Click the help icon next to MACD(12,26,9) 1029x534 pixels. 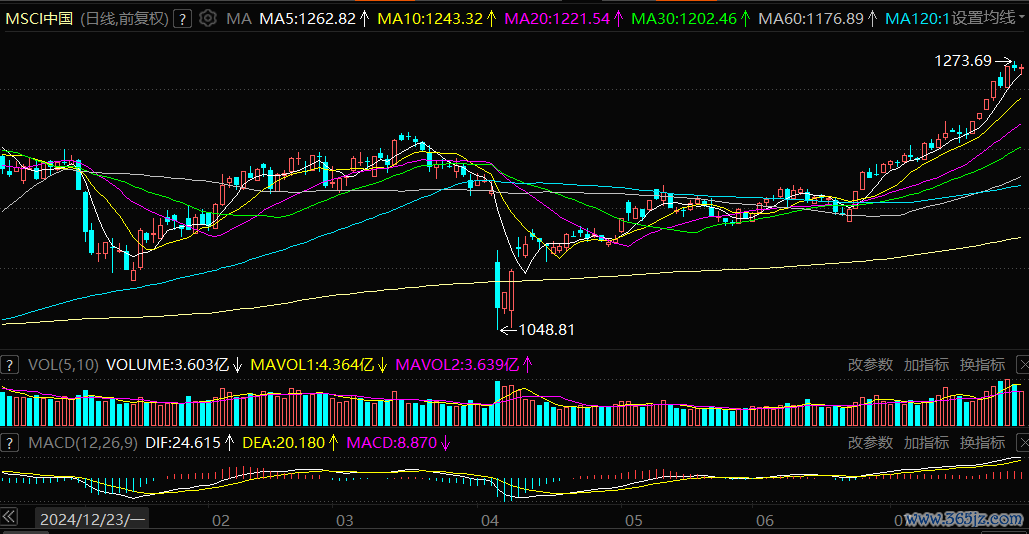pos(11,442)
